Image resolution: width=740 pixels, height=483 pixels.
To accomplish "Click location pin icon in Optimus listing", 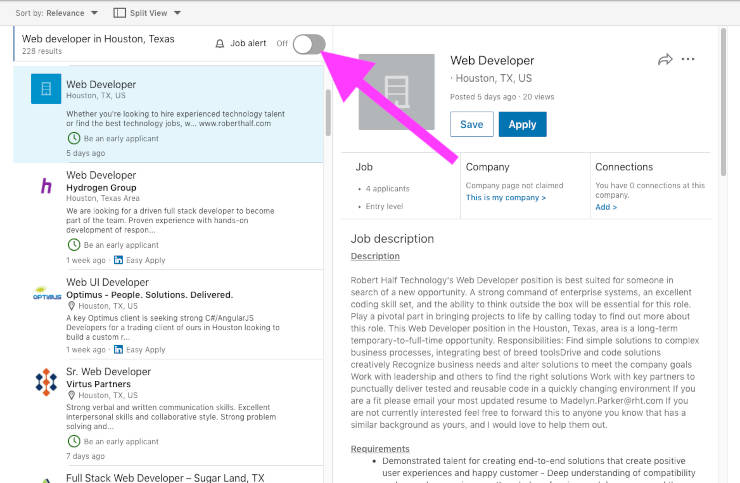I will click(71, 306).
